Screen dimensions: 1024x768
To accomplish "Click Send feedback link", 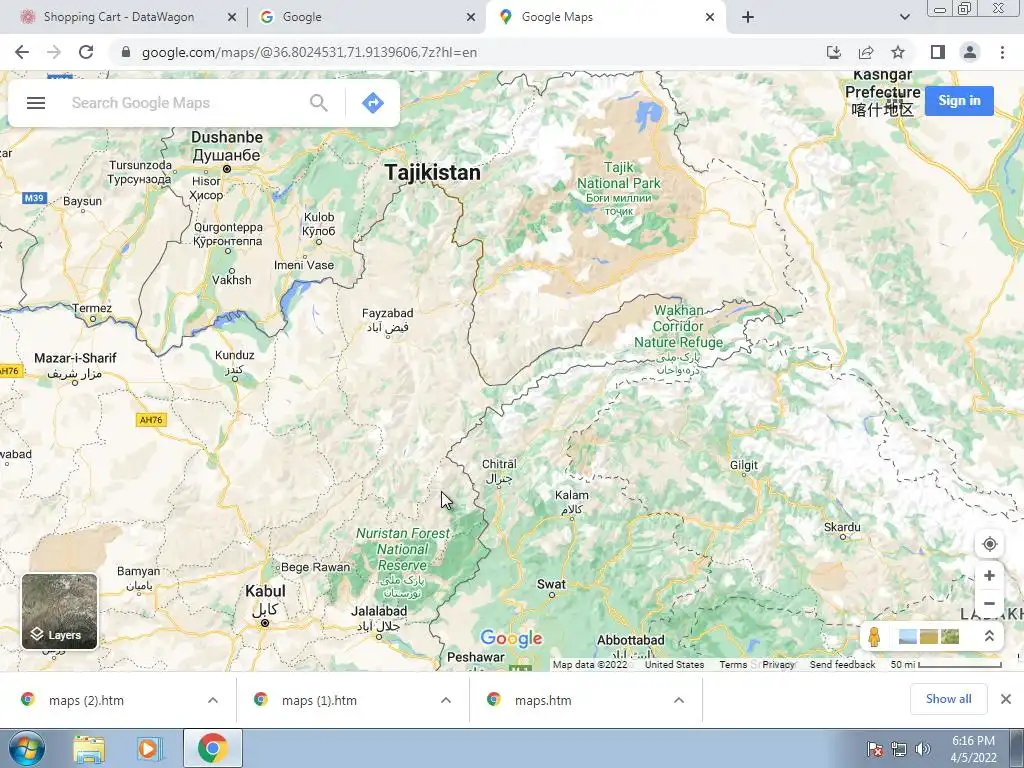I will pyautogui.click(x=842, y=664).
